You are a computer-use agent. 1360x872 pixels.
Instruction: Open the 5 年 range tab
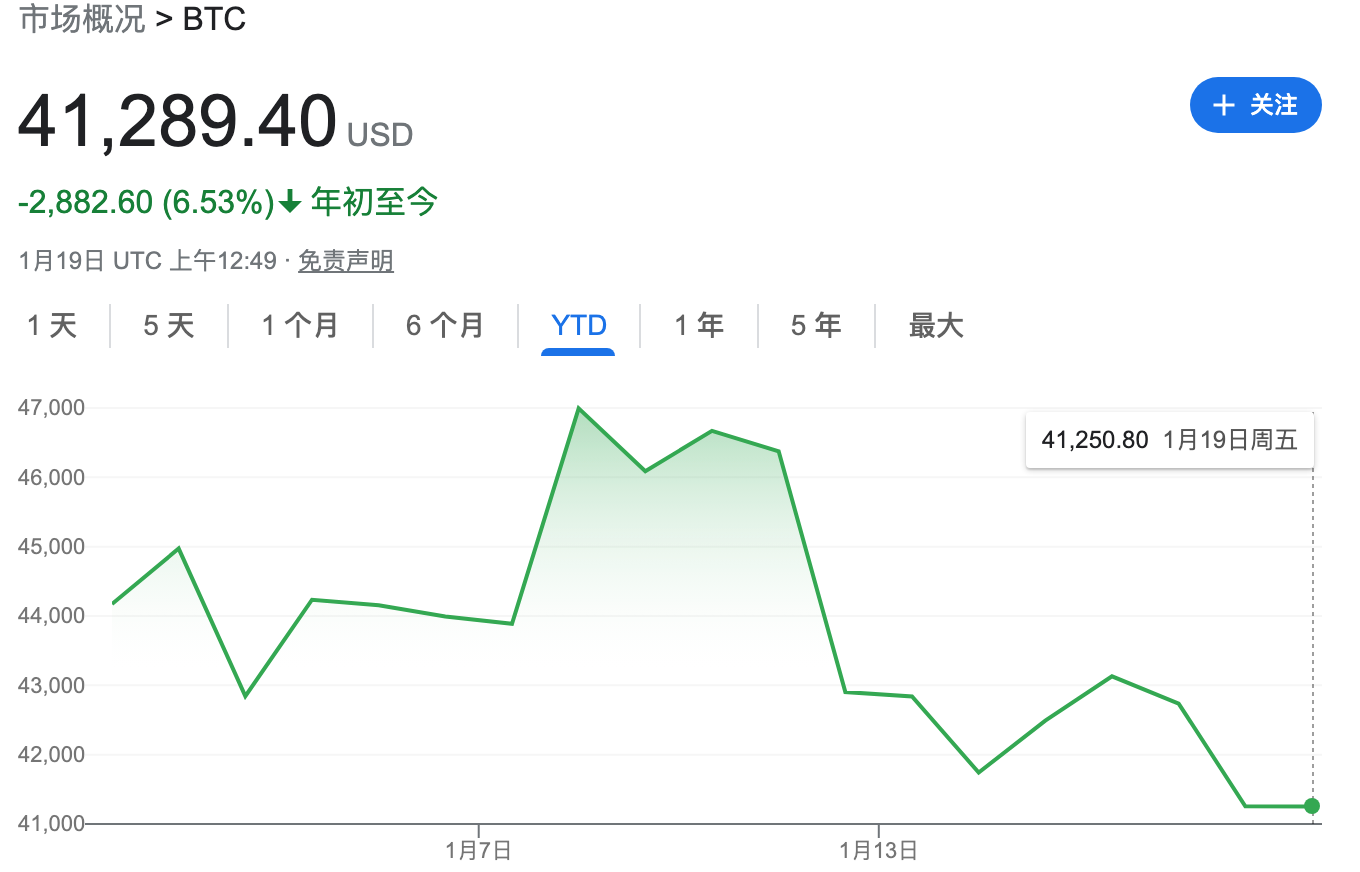(x=816, y=326)
